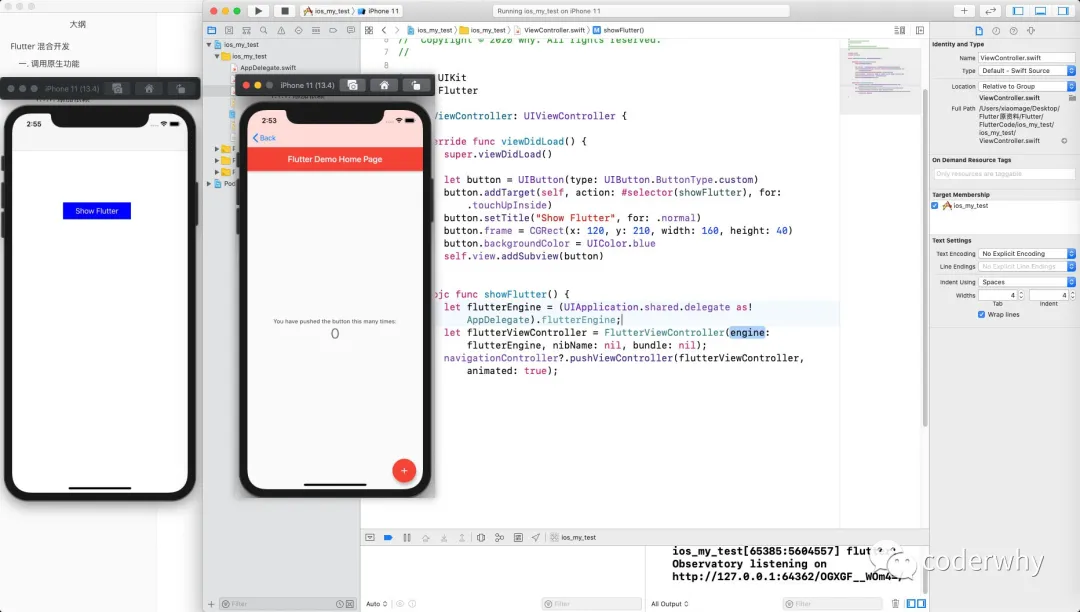The height and width of the screenshot is (612, 1080).
Task: Open the Indent Using Spaces dropdown
Action: pyautogui.click(x=1026, y=282)
